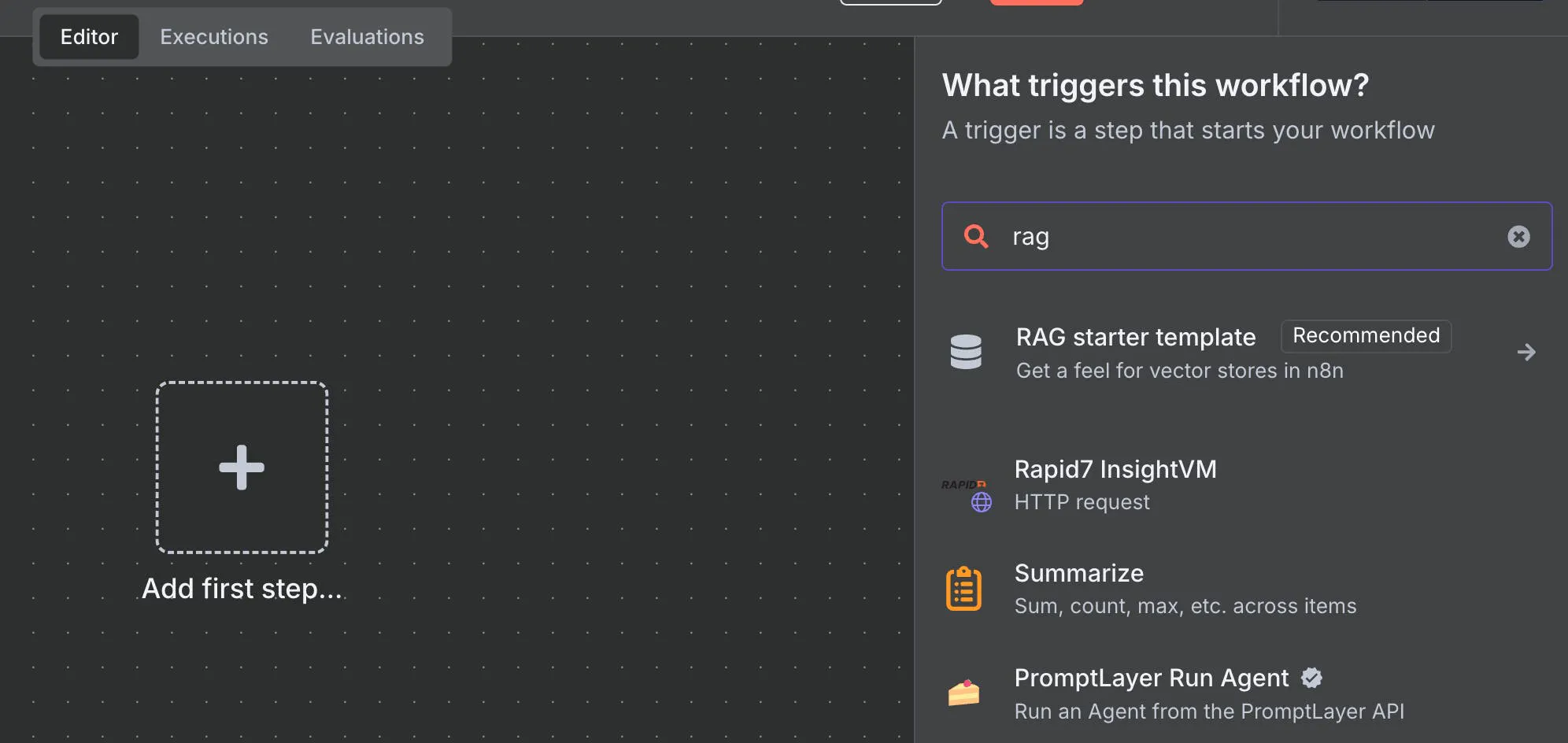Click the plus icon to add first step

point(242,468)
